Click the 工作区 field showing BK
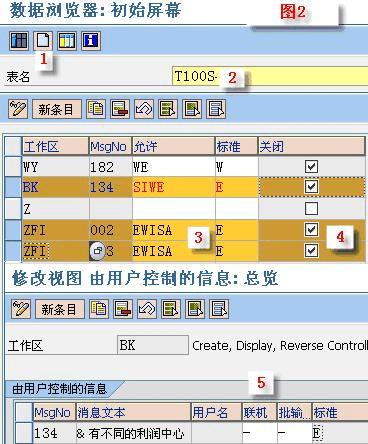Screen dimensions: 368x444 153,345
